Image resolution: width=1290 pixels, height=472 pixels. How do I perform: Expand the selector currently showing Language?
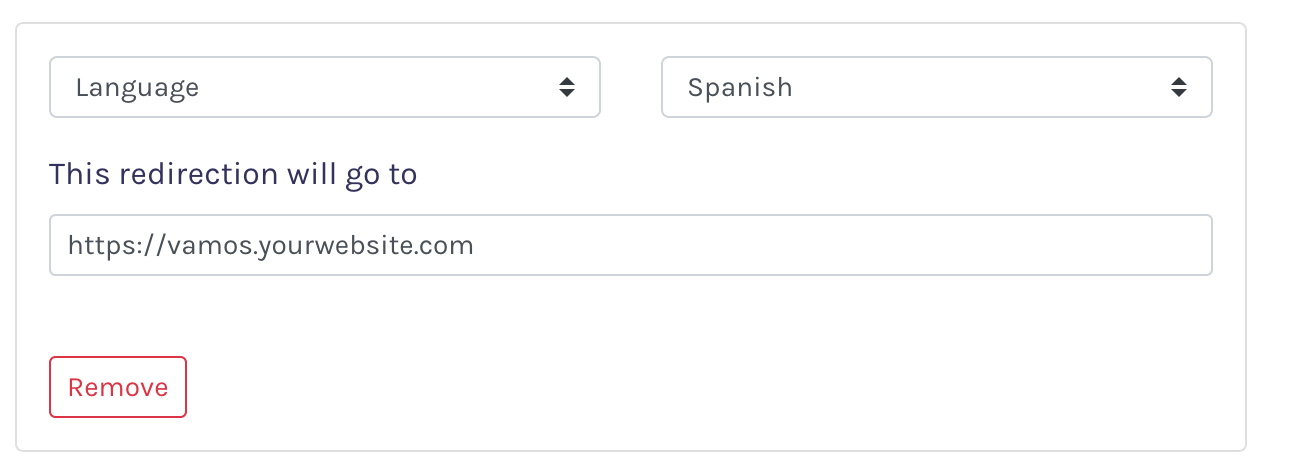click(x=324, y=87)
